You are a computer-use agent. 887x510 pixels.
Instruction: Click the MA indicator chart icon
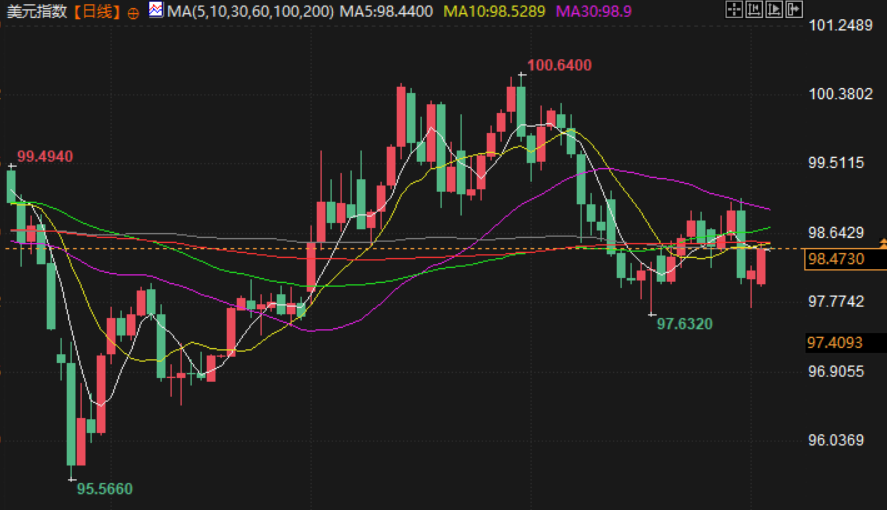156,10
